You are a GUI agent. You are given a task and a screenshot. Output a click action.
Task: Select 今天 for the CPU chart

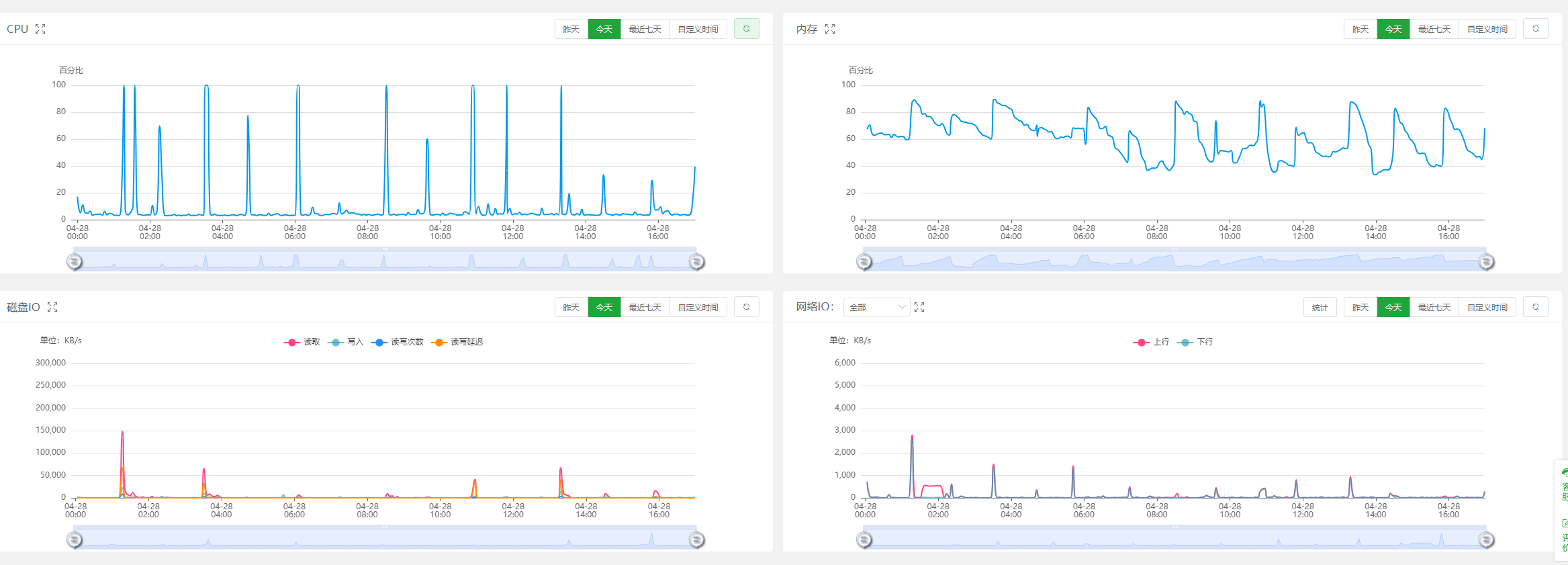click(604, 29)
